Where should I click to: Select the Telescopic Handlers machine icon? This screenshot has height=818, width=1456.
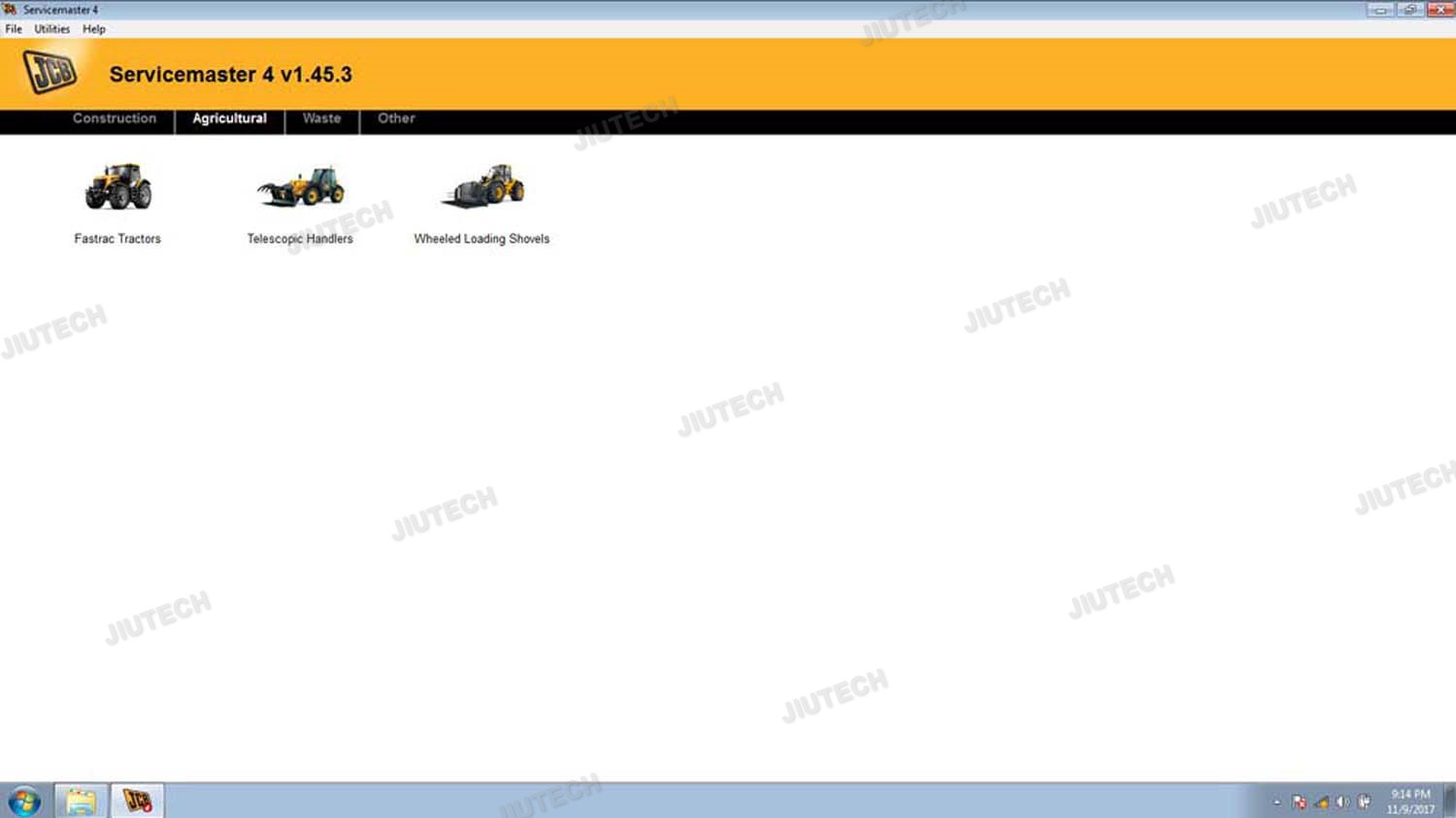(x=300, y=187)
